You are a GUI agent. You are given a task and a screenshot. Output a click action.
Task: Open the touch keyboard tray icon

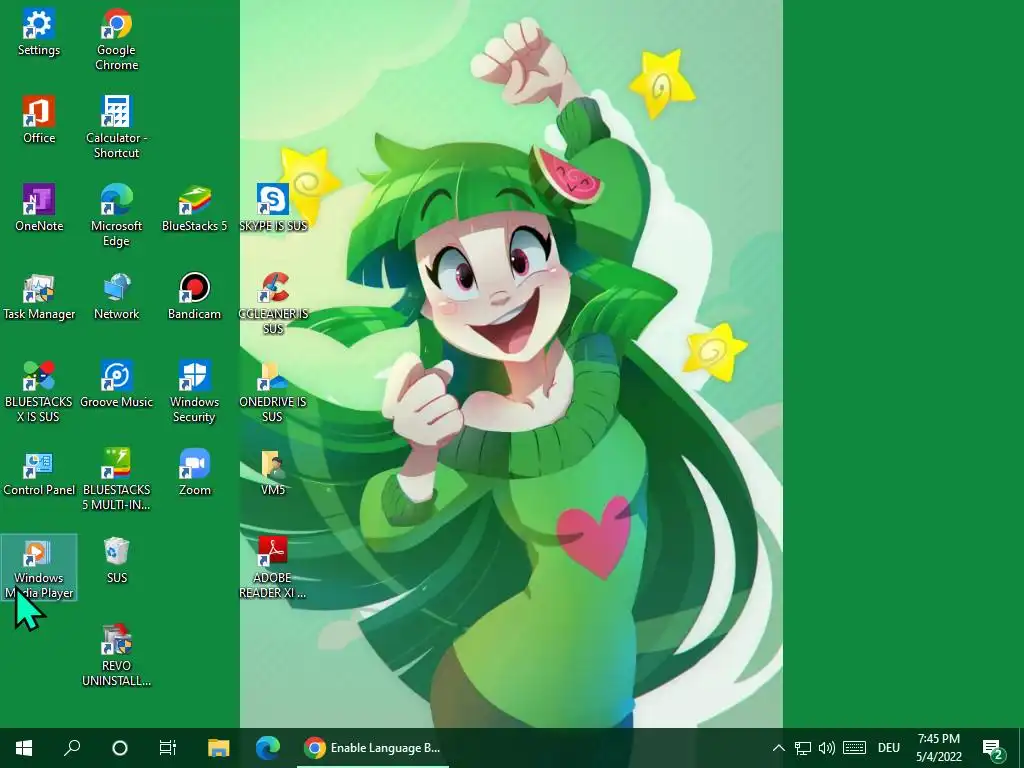click(x=854, y=748)
